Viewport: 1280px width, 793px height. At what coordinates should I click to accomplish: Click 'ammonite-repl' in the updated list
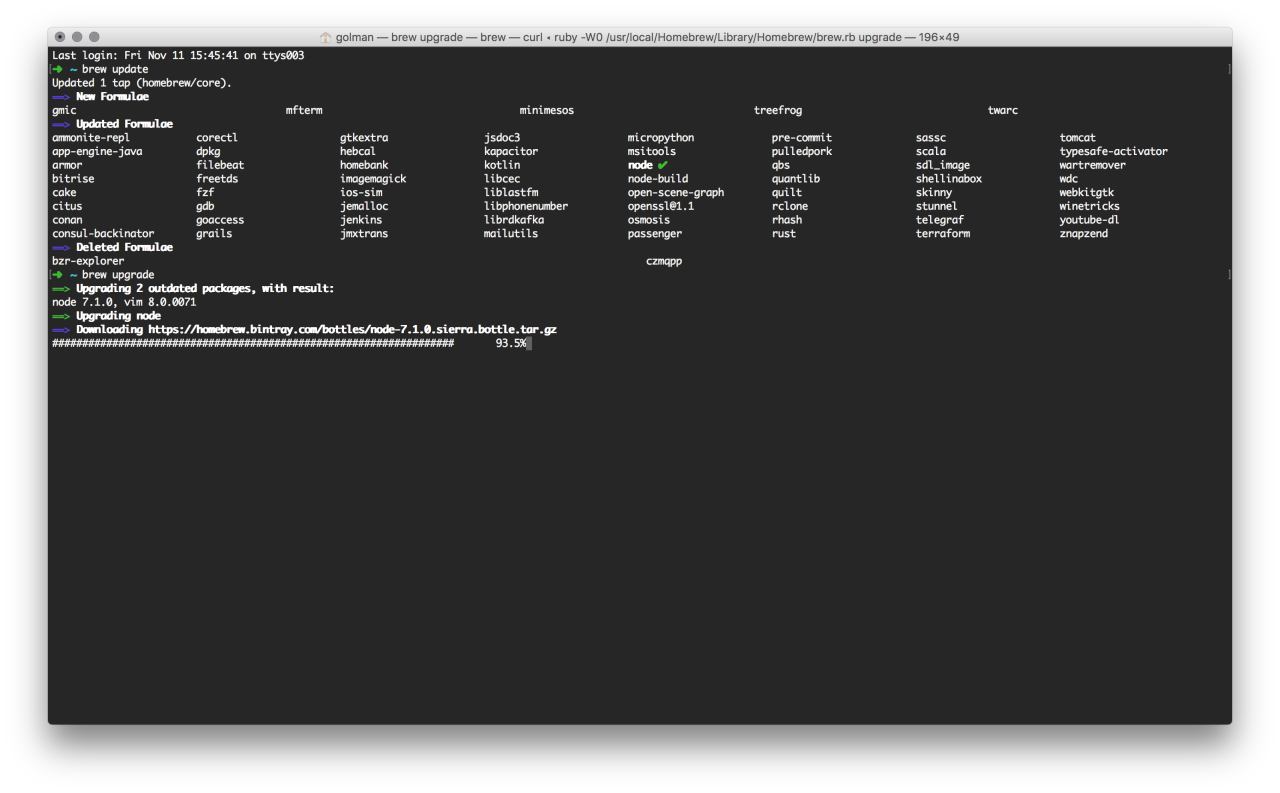[x=91, y=138]
